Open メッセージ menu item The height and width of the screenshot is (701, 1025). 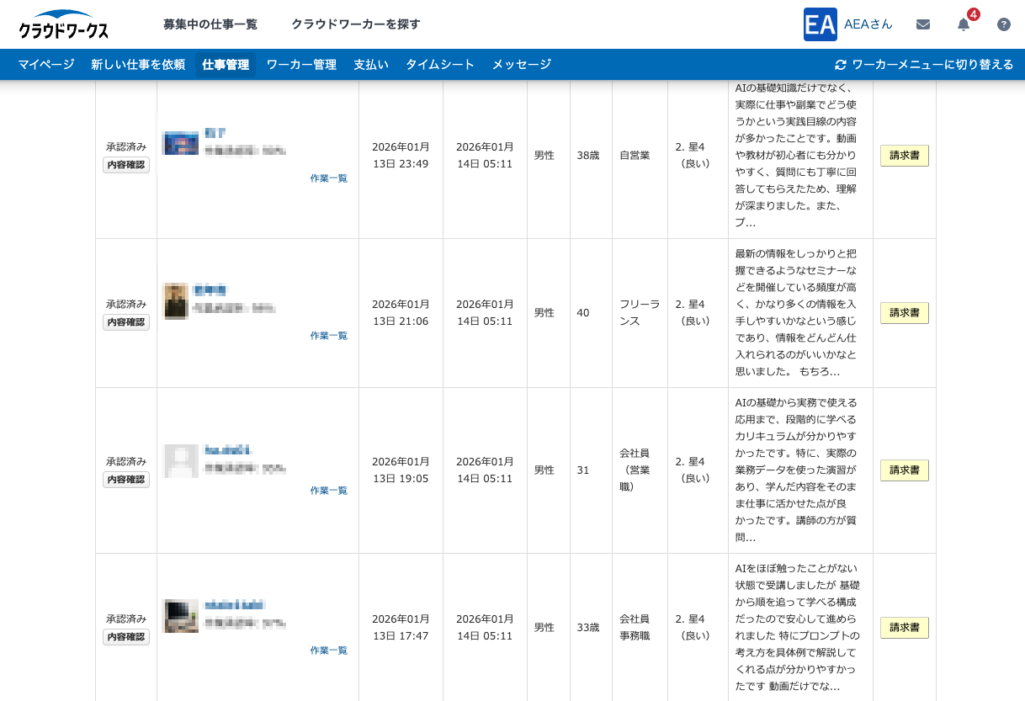521,65
